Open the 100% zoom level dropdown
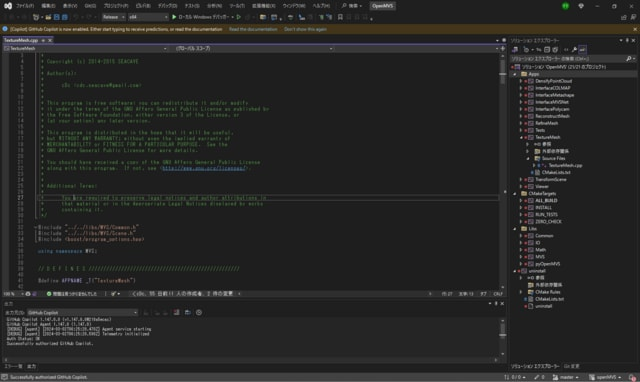The height and width of the screenshot is (382, 640). tap(13, 294)
